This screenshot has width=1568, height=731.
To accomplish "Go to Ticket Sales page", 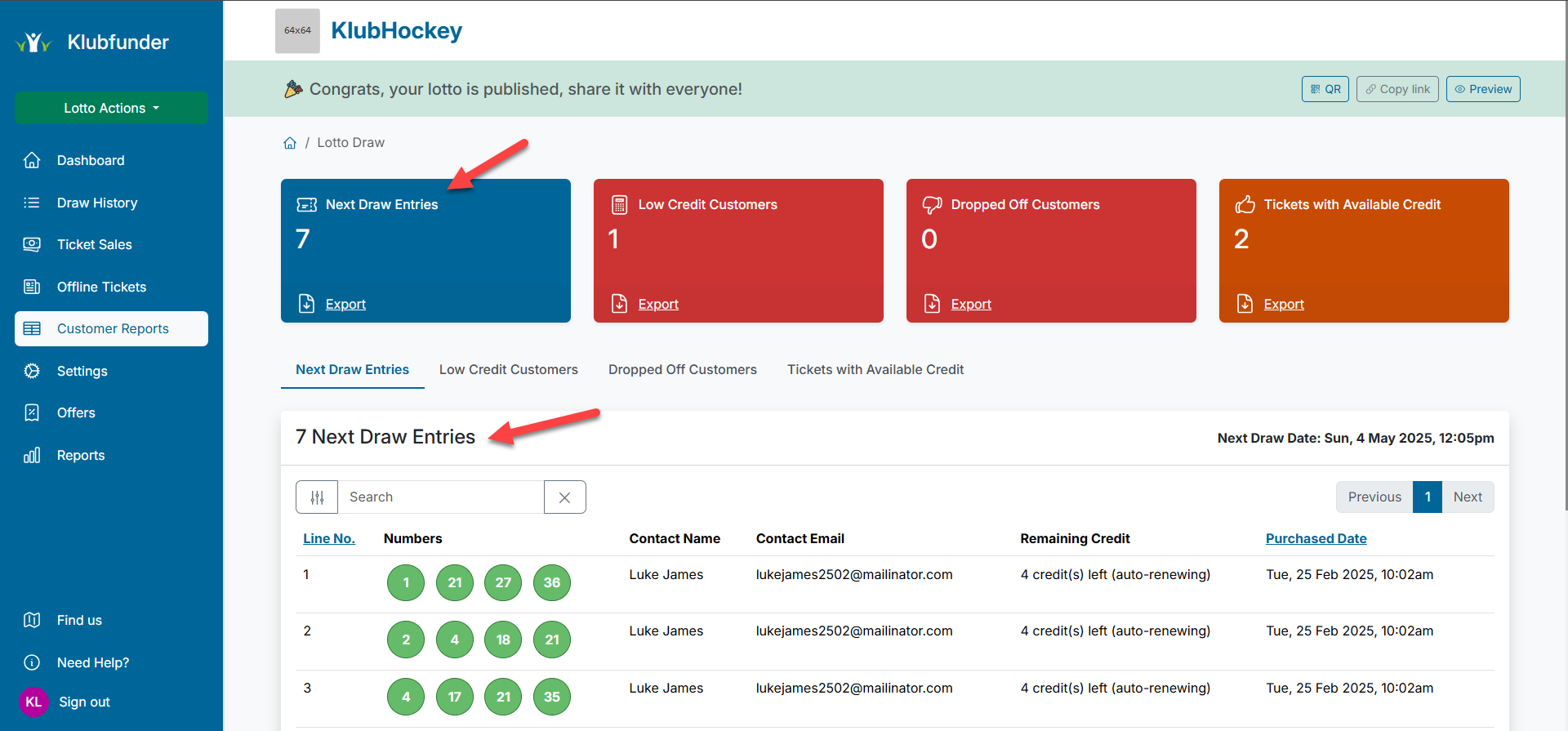I will coord(94,244).
